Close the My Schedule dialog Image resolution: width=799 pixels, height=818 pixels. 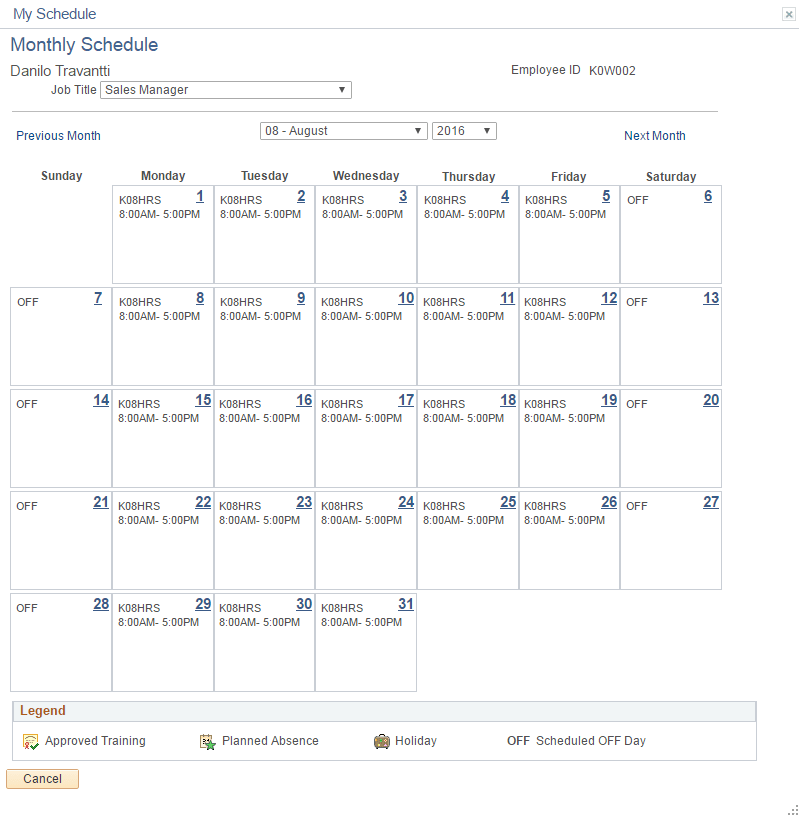[789, 13]
